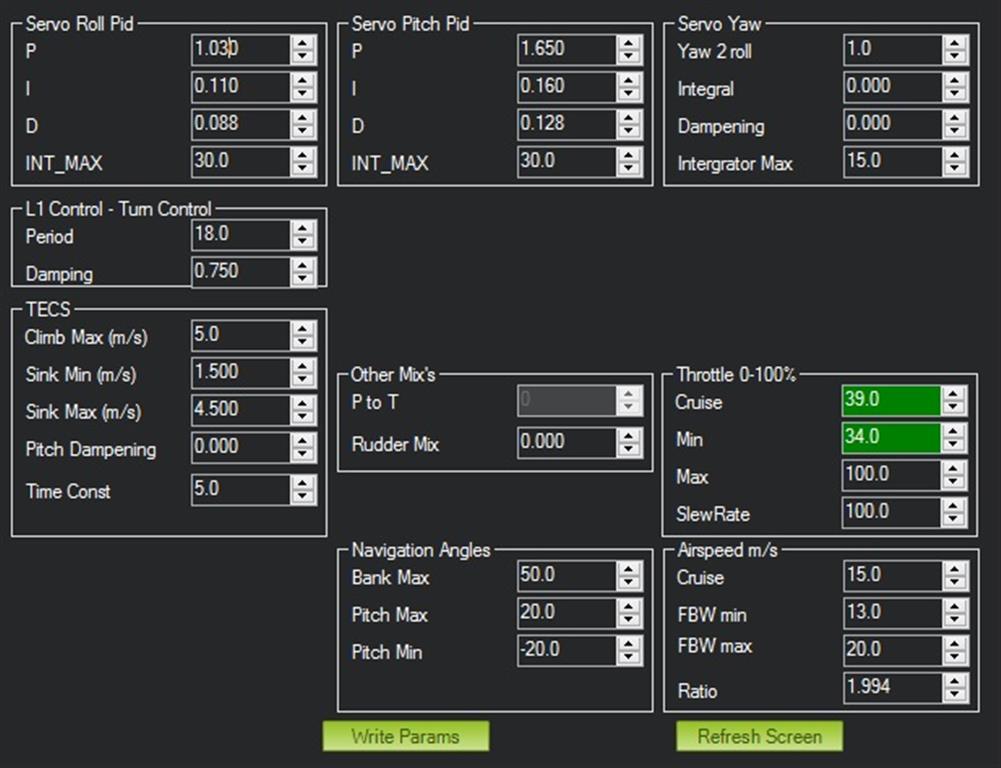Click Pitch Max navigation angle field
The height and width of the screenshot is (768, 1001).
point(567,614)
